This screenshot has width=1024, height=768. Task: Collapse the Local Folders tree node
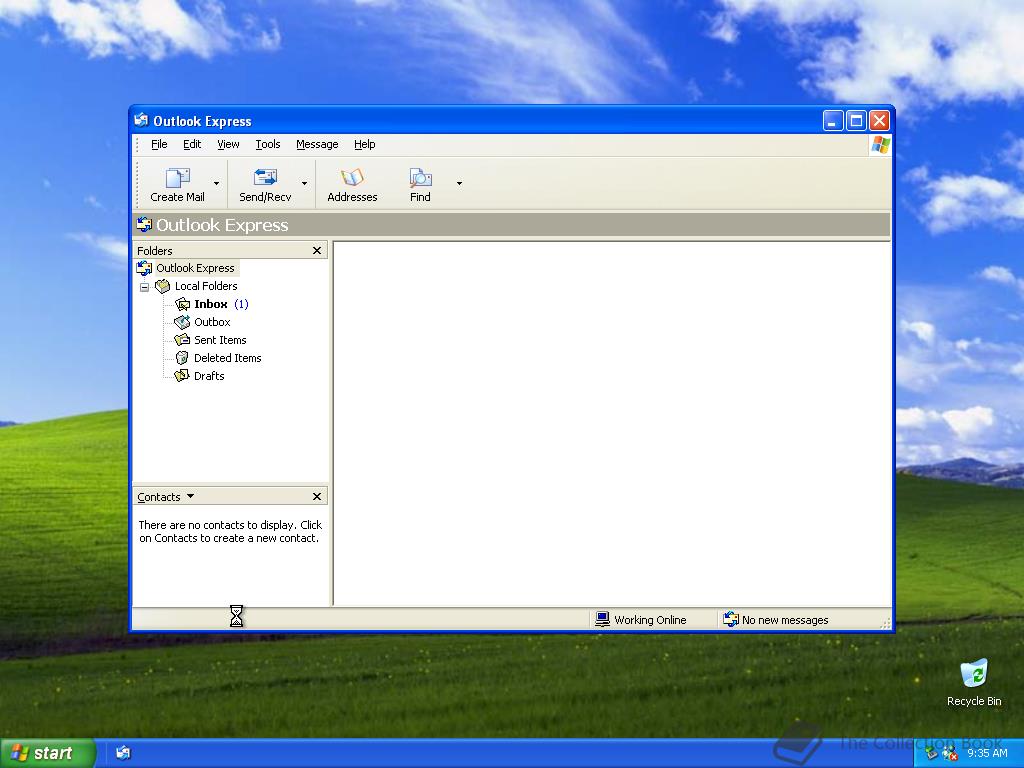[x=144, y=287]
